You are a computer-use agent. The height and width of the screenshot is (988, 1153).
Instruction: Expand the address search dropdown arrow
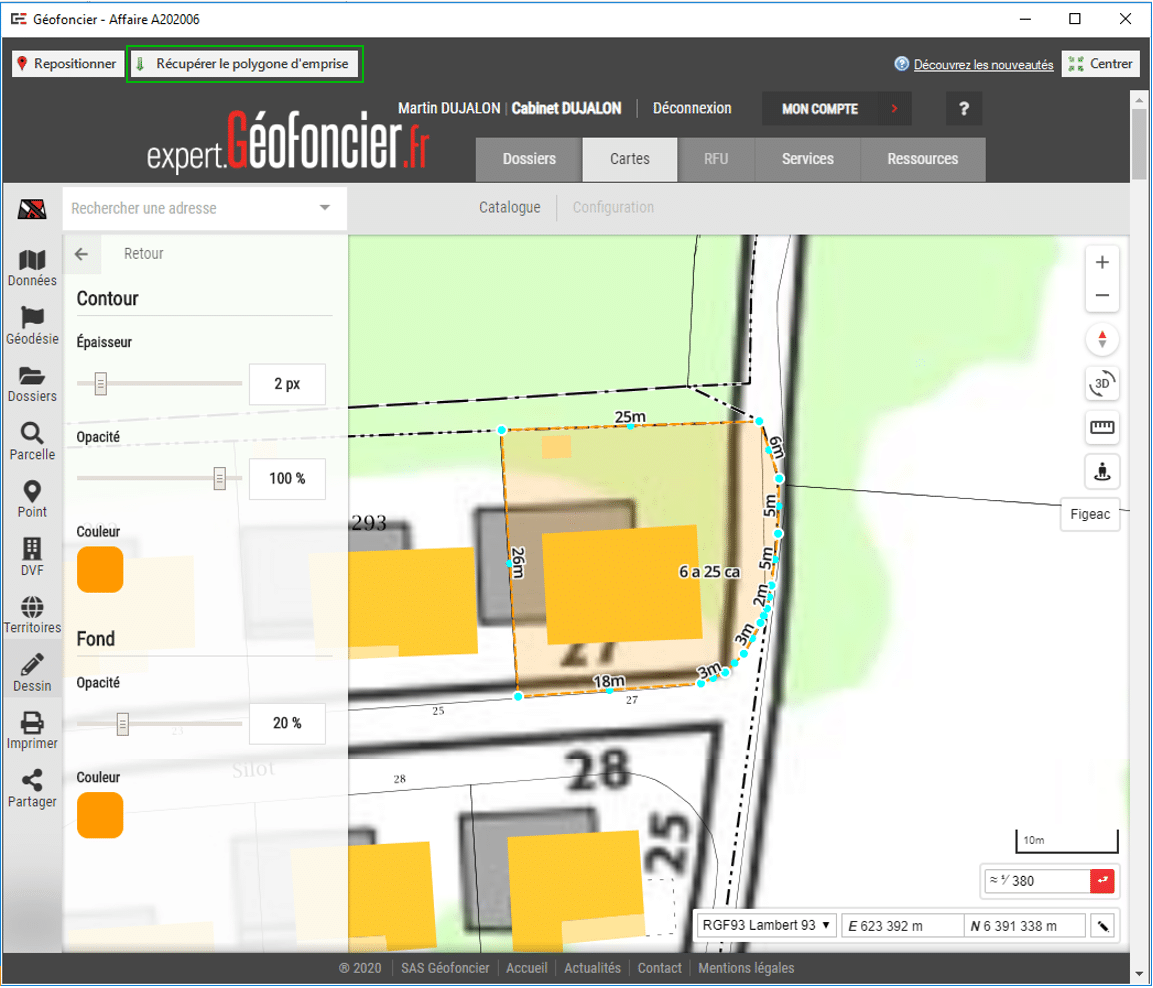point(324,208)
